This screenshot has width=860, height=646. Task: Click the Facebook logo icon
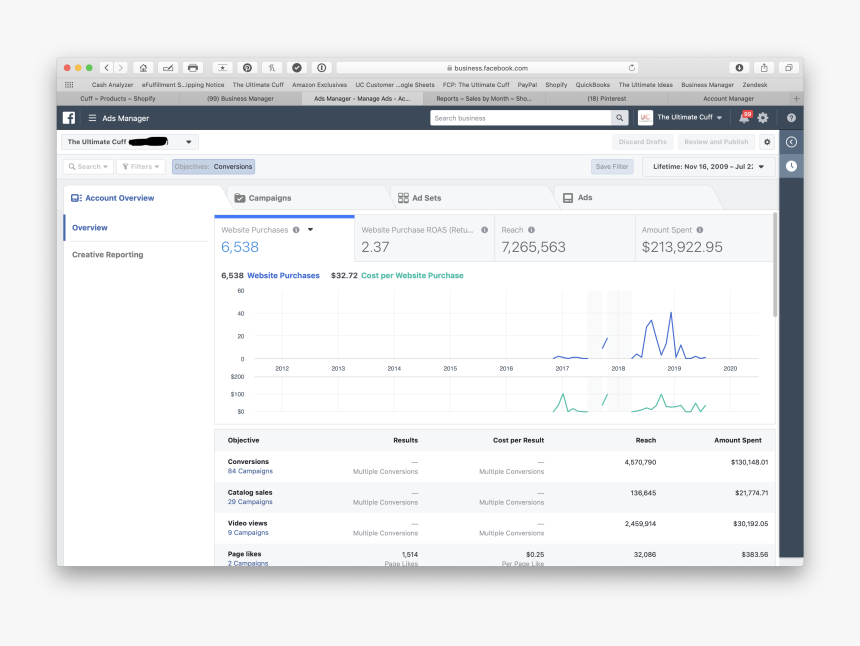(69, 118)
